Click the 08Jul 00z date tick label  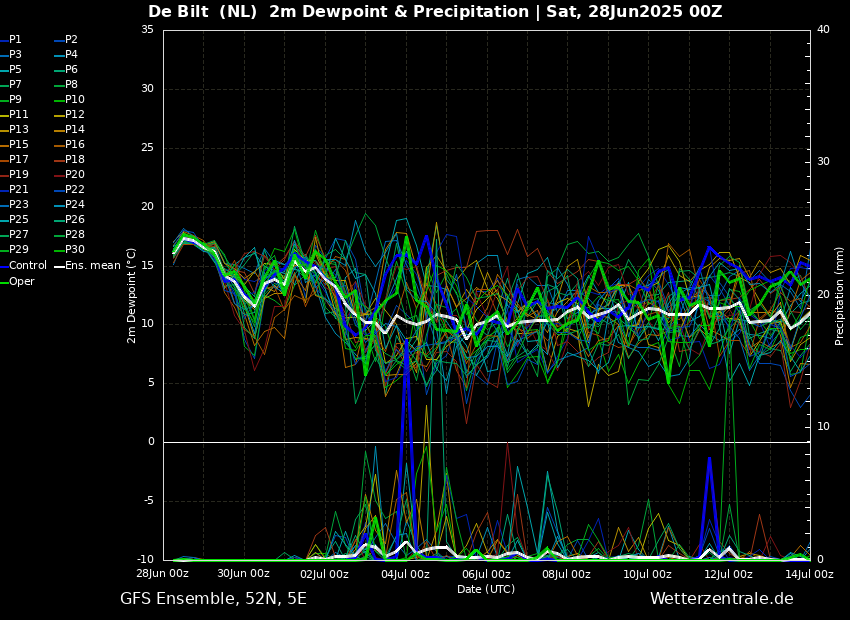click(566, 574)
